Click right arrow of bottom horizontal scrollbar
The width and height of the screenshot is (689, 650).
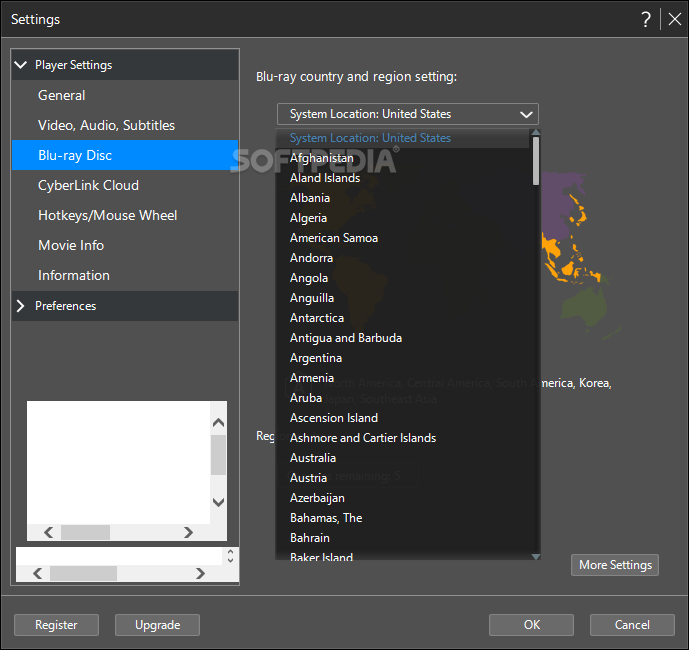200,573
